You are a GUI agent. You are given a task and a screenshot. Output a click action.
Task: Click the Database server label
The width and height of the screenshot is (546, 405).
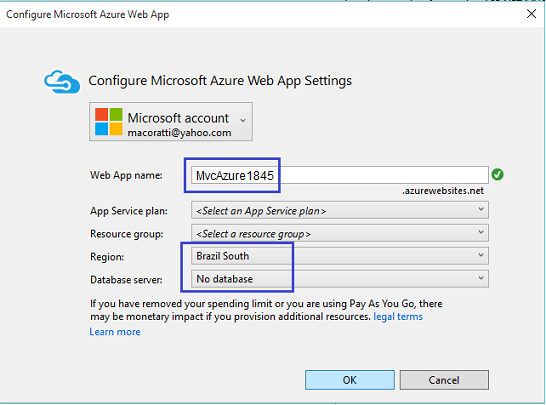pos(126,280)
